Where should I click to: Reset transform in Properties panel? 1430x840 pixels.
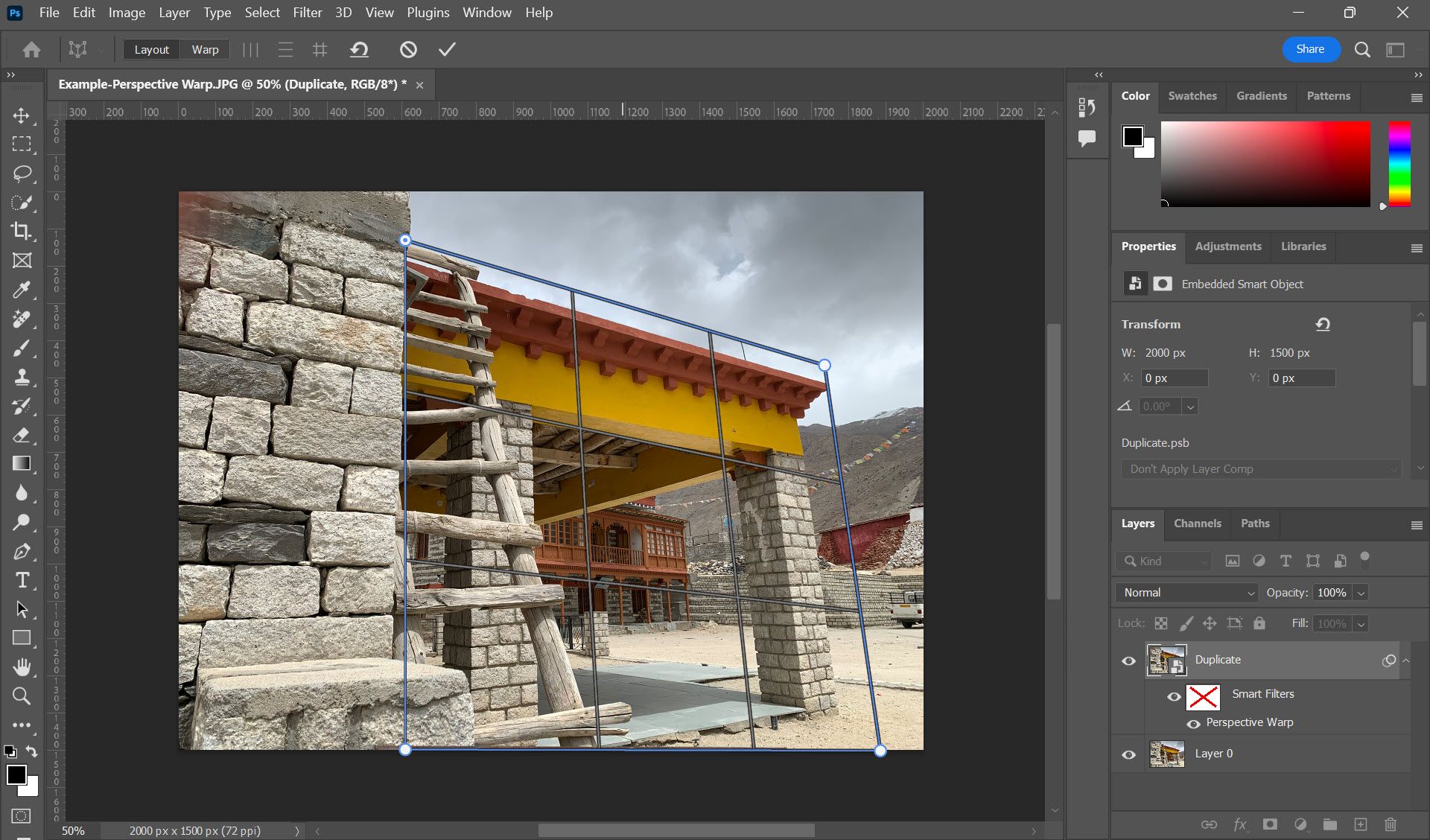[x=1323, y=324]
